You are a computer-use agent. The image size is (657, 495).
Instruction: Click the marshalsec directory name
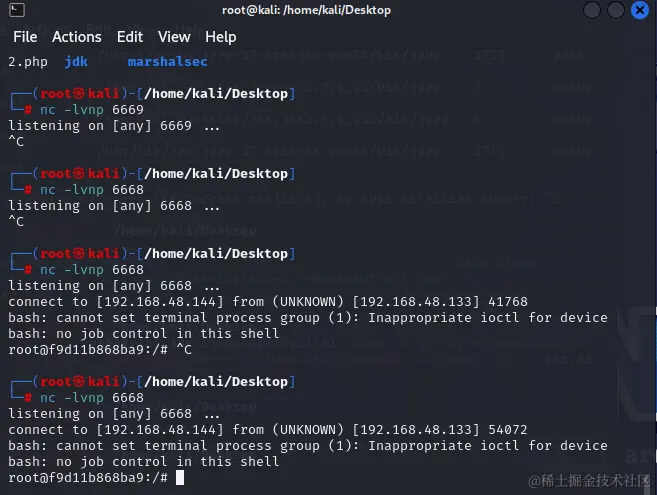point(168,62)
